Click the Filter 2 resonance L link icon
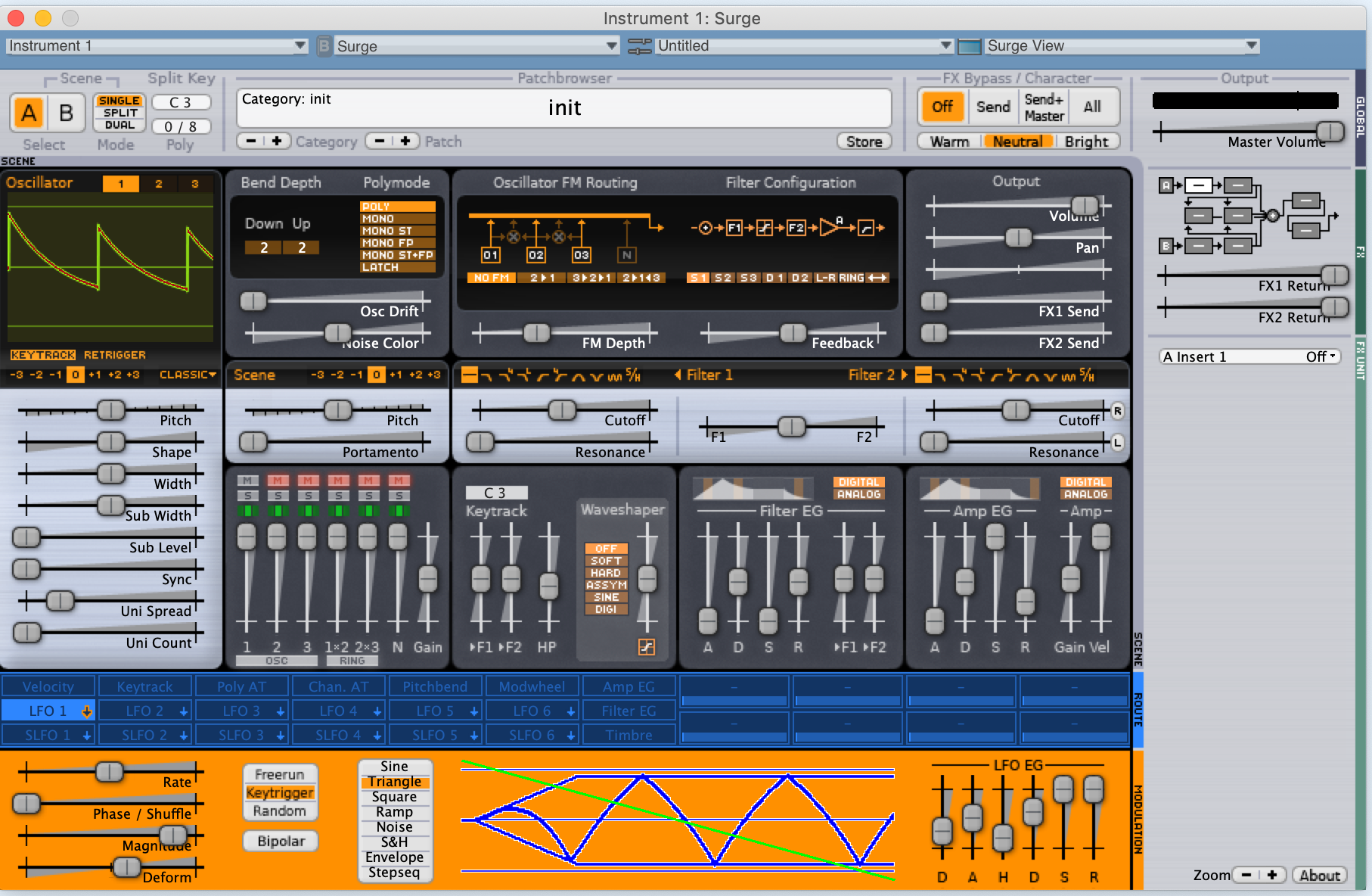The image size is (1372, 896). pos(1117,442)
